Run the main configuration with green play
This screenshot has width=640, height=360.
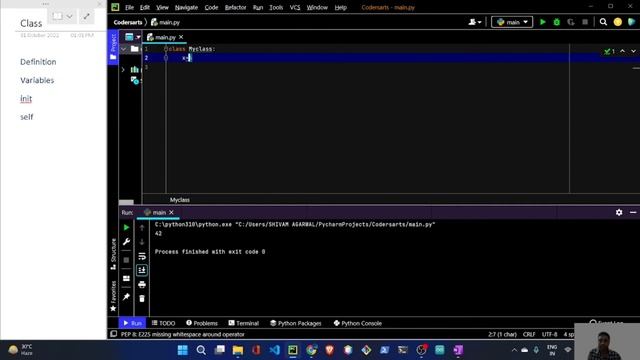pos(542,22)
